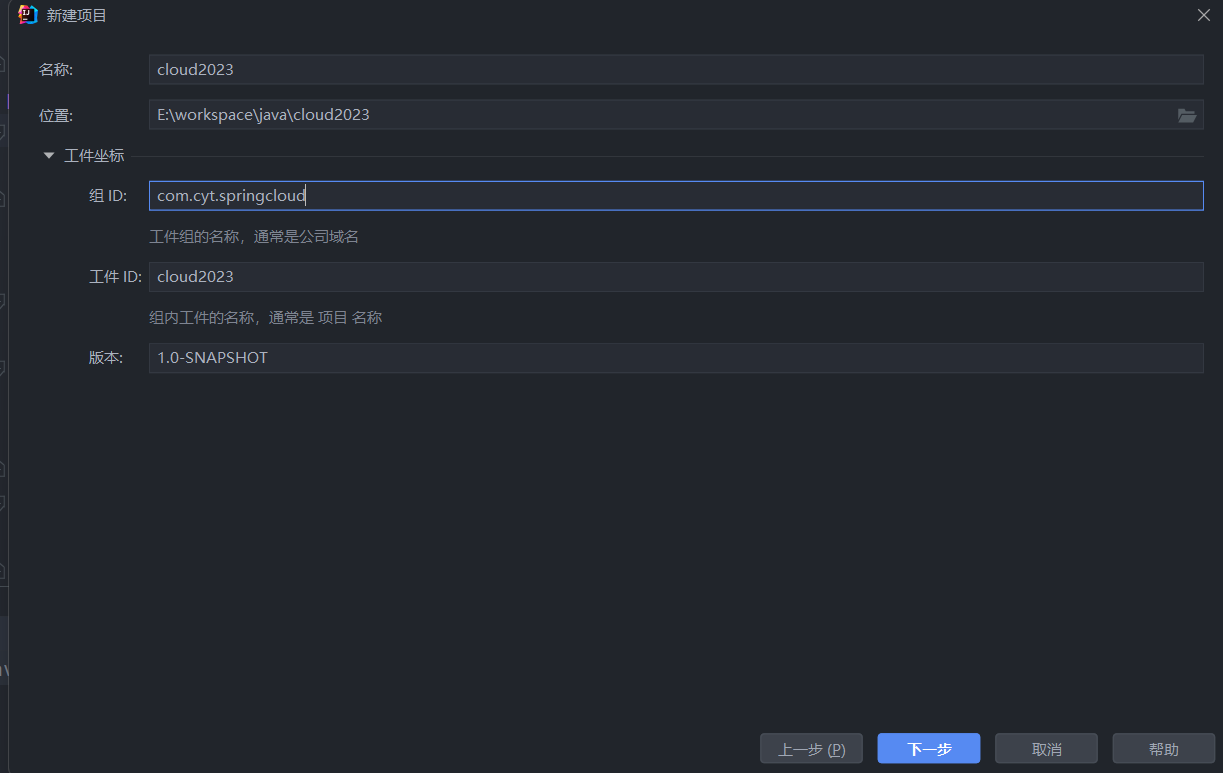Click the 版本 field showing 1.0-SNAPSHOT
Viewport: 1223px width, 773px height.
(675, 358)
